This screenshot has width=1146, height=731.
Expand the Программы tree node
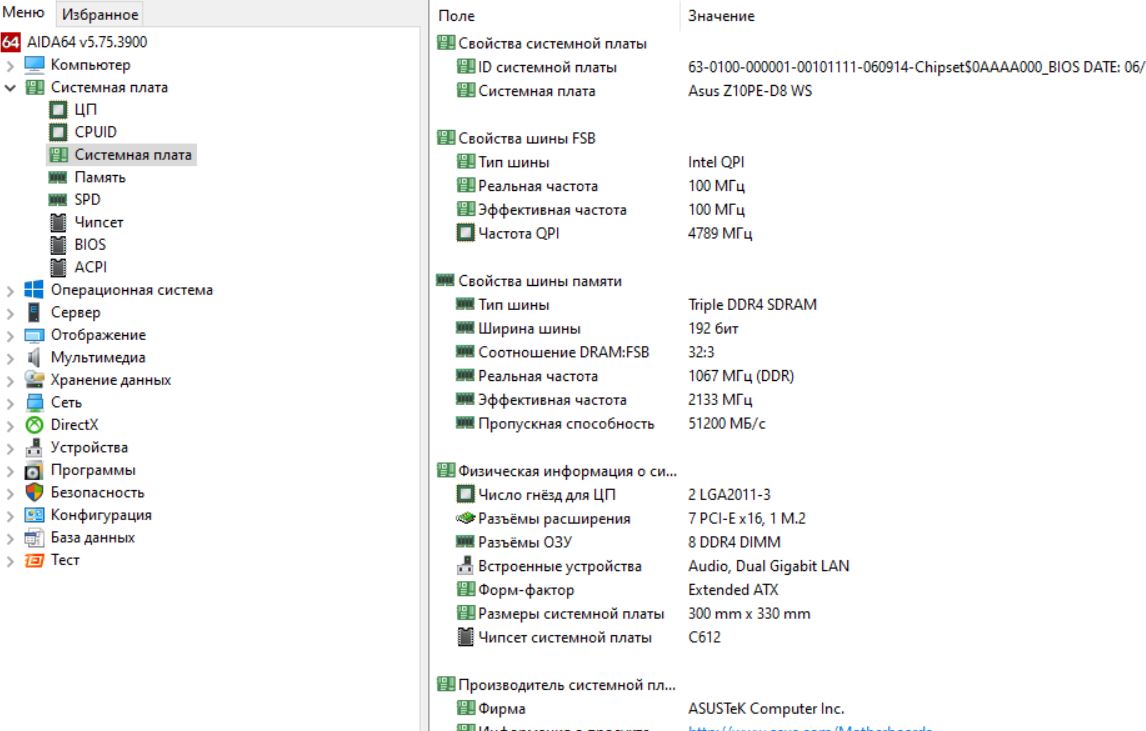10,471
